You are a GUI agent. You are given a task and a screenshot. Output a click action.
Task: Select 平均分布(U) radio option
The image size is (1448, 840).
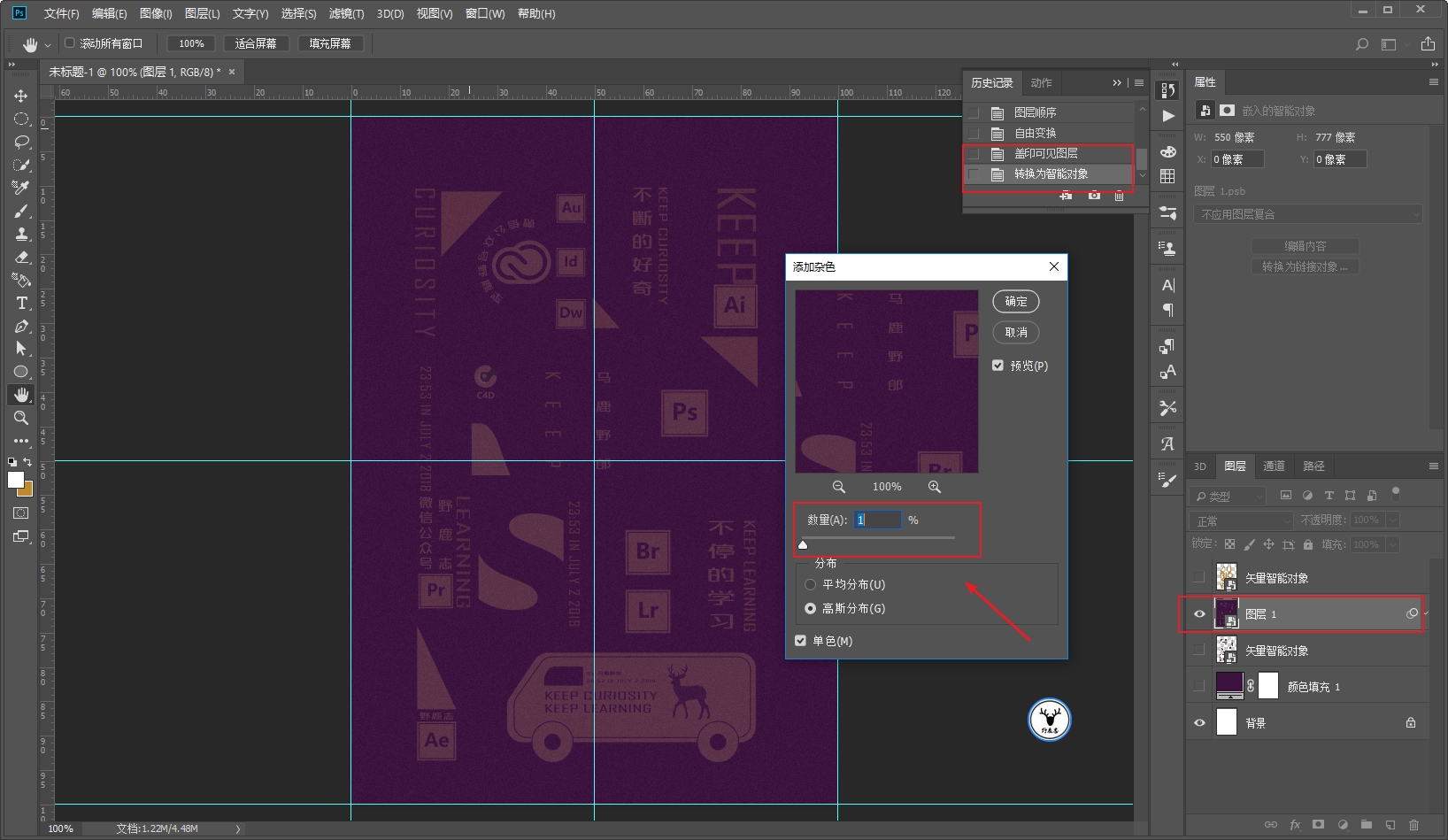[811, 584]
